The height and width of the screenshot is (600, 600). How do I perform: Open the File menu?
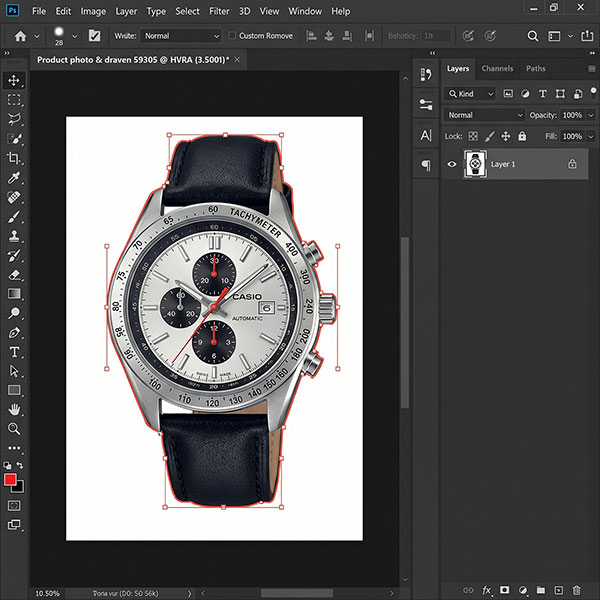[39, 11]
